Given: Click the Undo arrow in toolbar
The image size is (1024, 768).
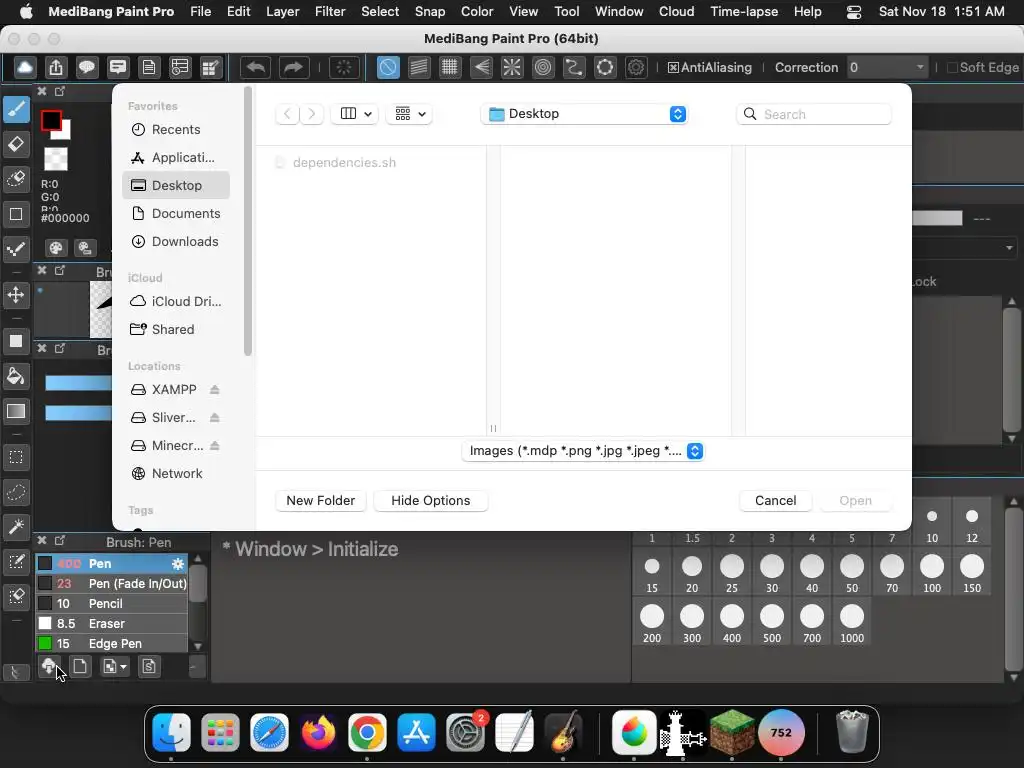Looking at the screenshot, I should coord(255,67).
